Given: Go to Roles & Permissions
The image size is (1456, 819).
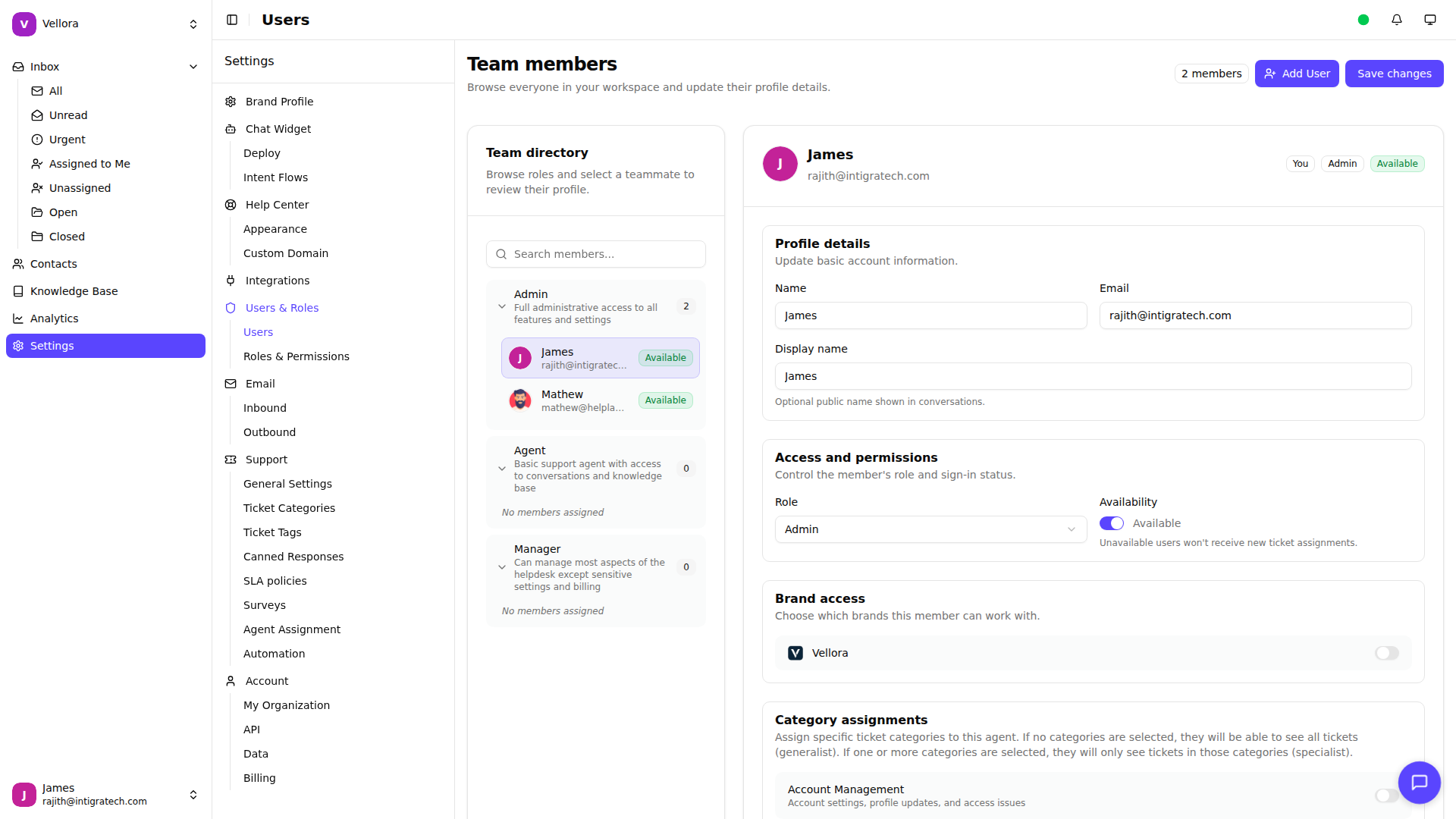Looking at the screenshot, I should [297, 356].
